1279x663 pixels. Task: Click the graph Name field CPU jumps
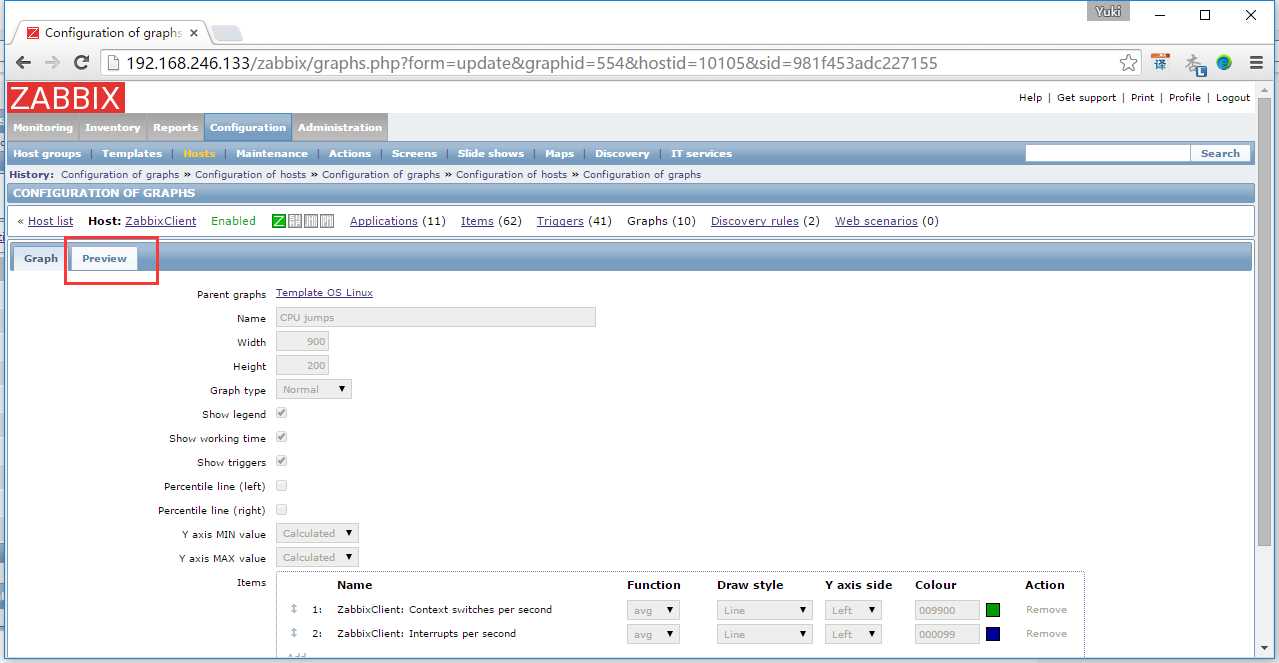(x=436, y=317)
